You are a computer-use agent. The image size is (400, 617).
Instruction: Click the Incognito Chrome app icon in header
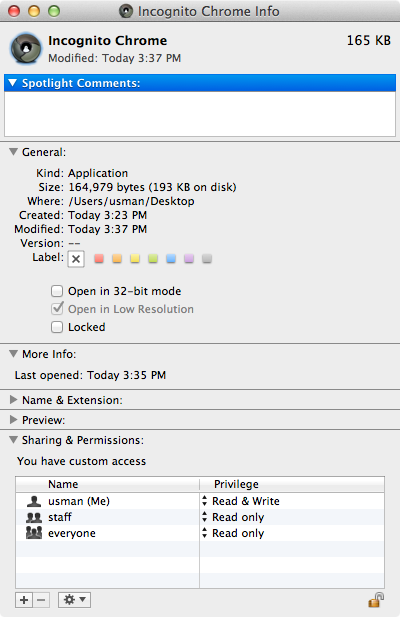(x=26, y=49)
